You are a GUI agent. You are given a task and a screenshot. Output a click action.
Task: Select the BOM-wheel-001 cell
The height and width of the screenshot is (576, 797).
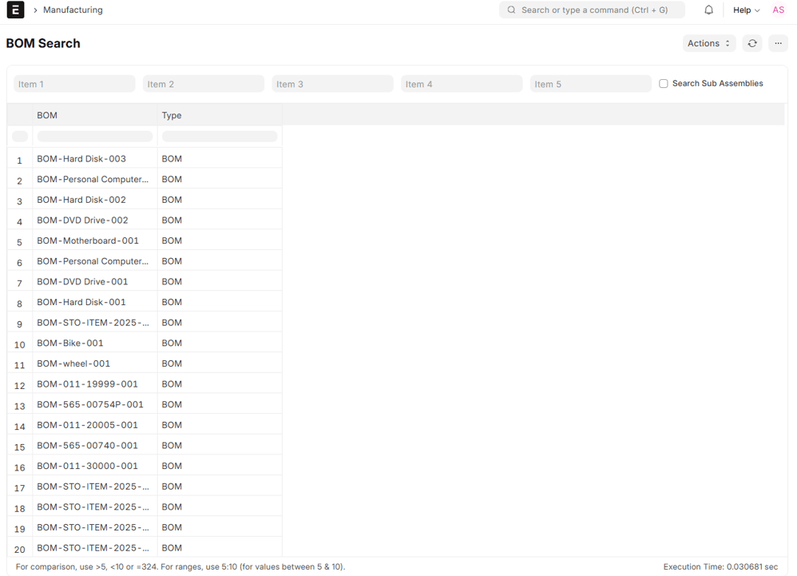[95, 363]
